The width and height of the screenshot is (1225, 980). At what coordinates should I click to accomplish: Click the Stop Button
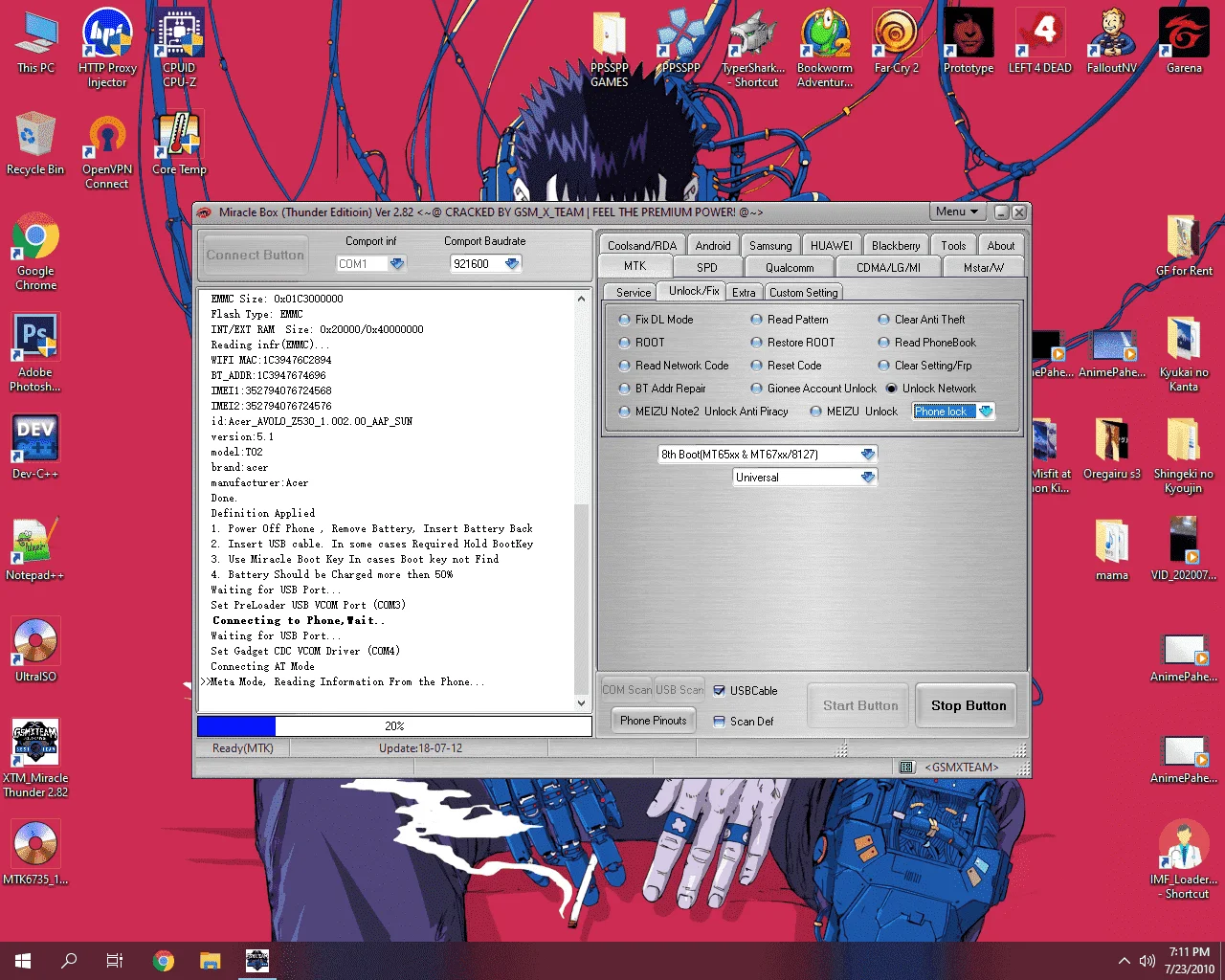click(969, 706)
